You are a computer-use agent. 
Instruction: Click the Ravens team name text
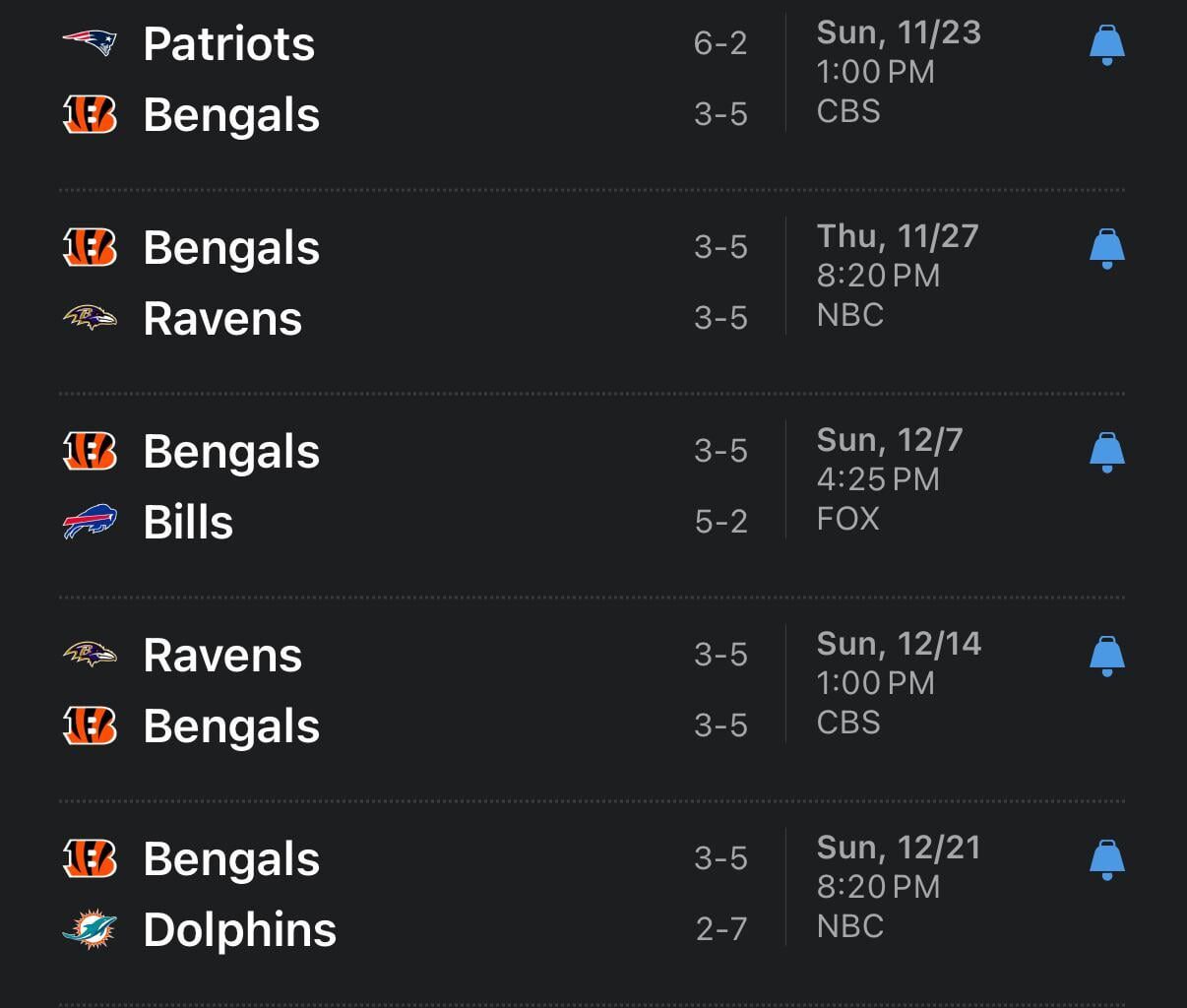click(x=222, y=318)
